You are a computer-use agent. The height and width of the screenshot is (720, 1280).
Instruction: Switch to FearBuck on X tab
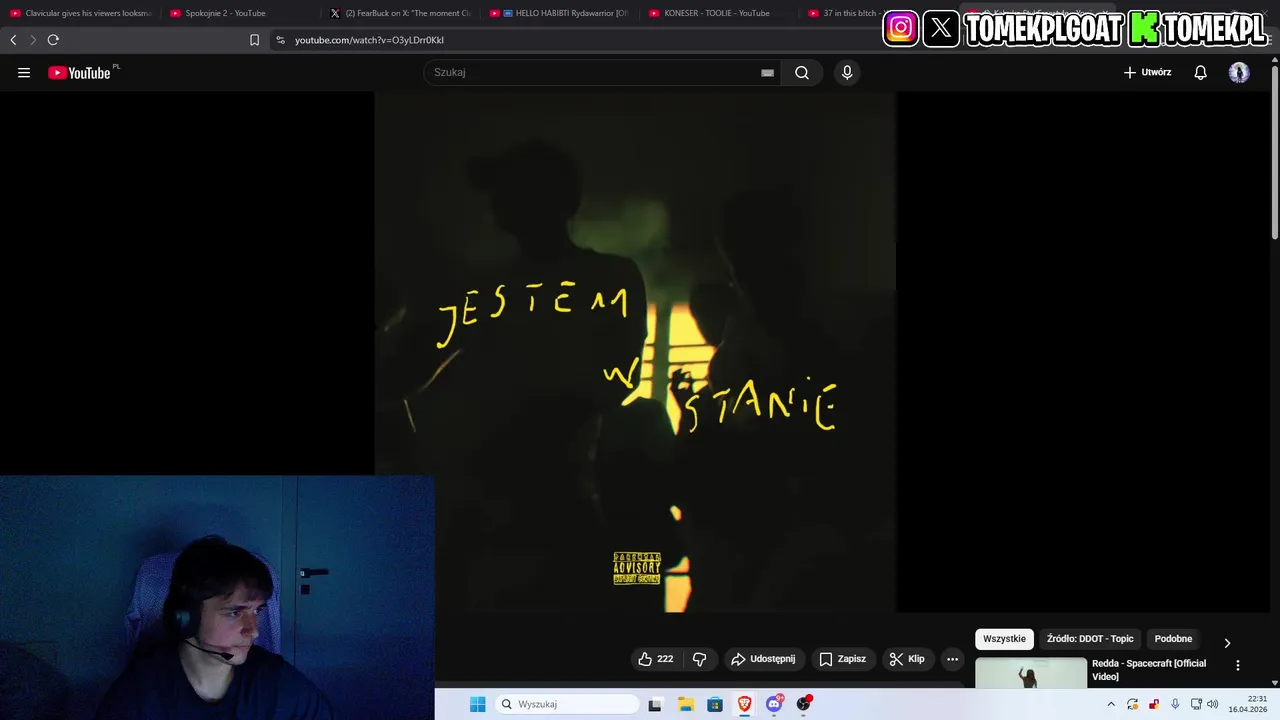pyautogui.click(x=400, y=13)
